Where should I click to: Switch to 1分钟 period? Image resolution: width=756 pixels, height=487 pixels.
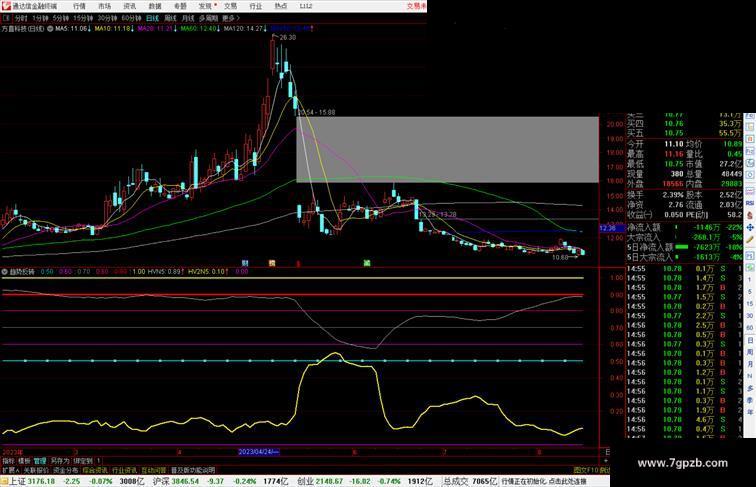click(x=40, y=18)
